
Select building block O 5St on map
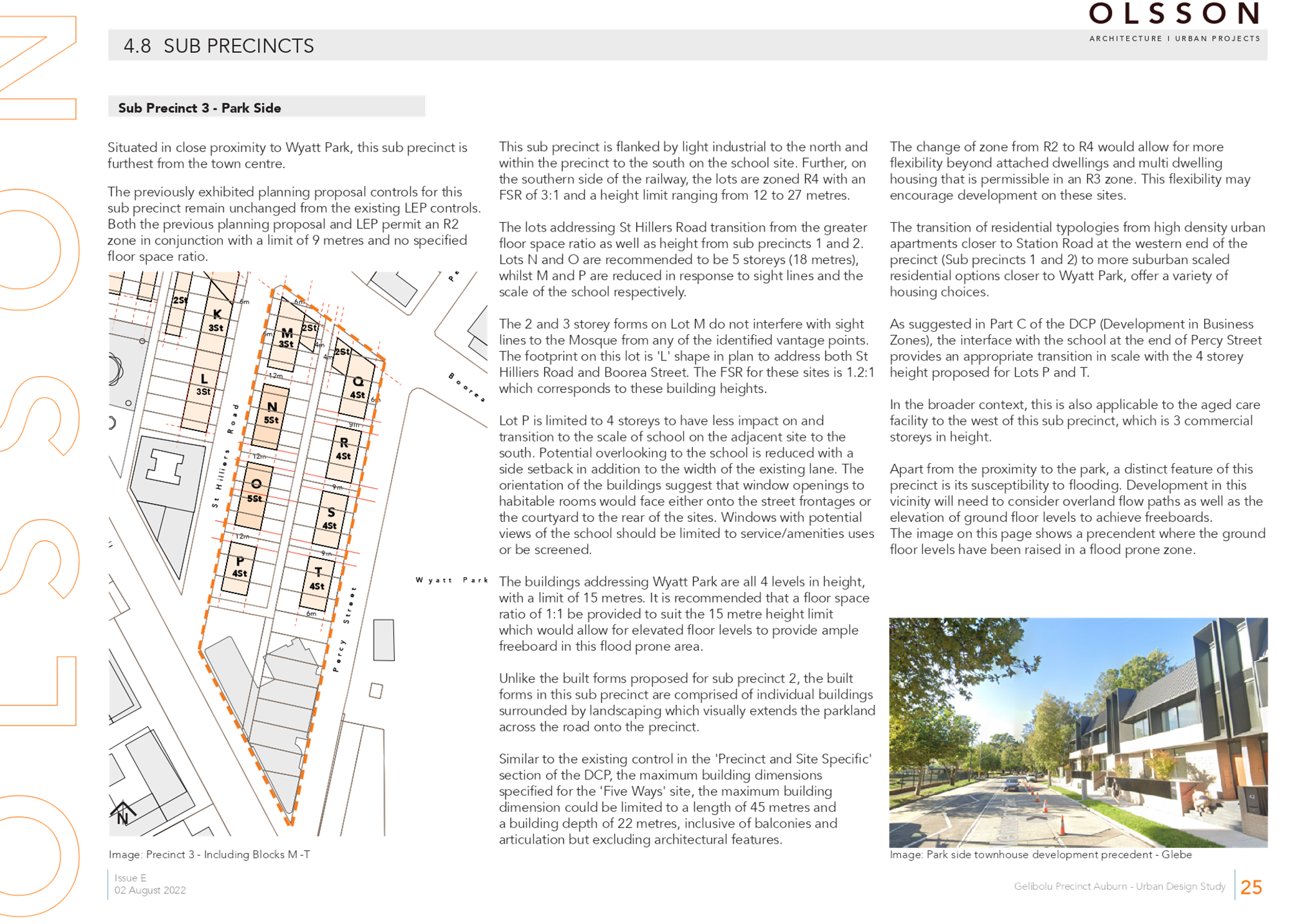(x=255, y=492)
